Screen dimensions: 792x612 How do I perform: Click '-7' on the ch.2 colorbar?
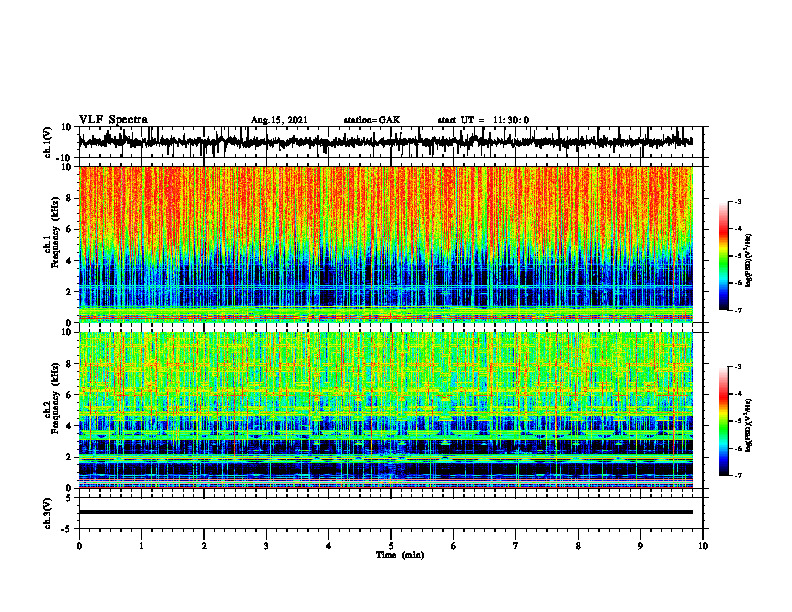click(x=738, y=476)
